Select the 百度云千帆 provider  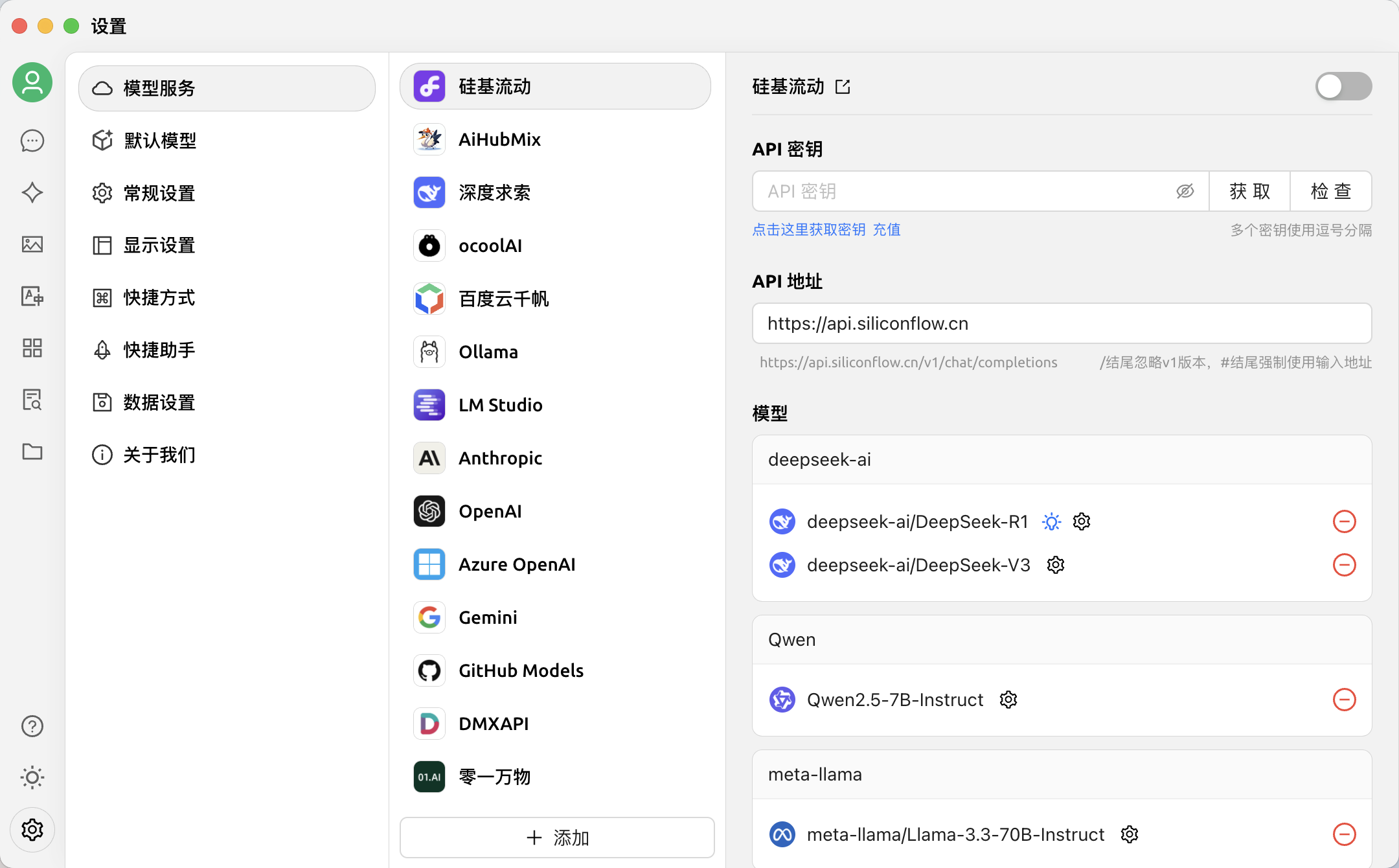tap(555, 299)
